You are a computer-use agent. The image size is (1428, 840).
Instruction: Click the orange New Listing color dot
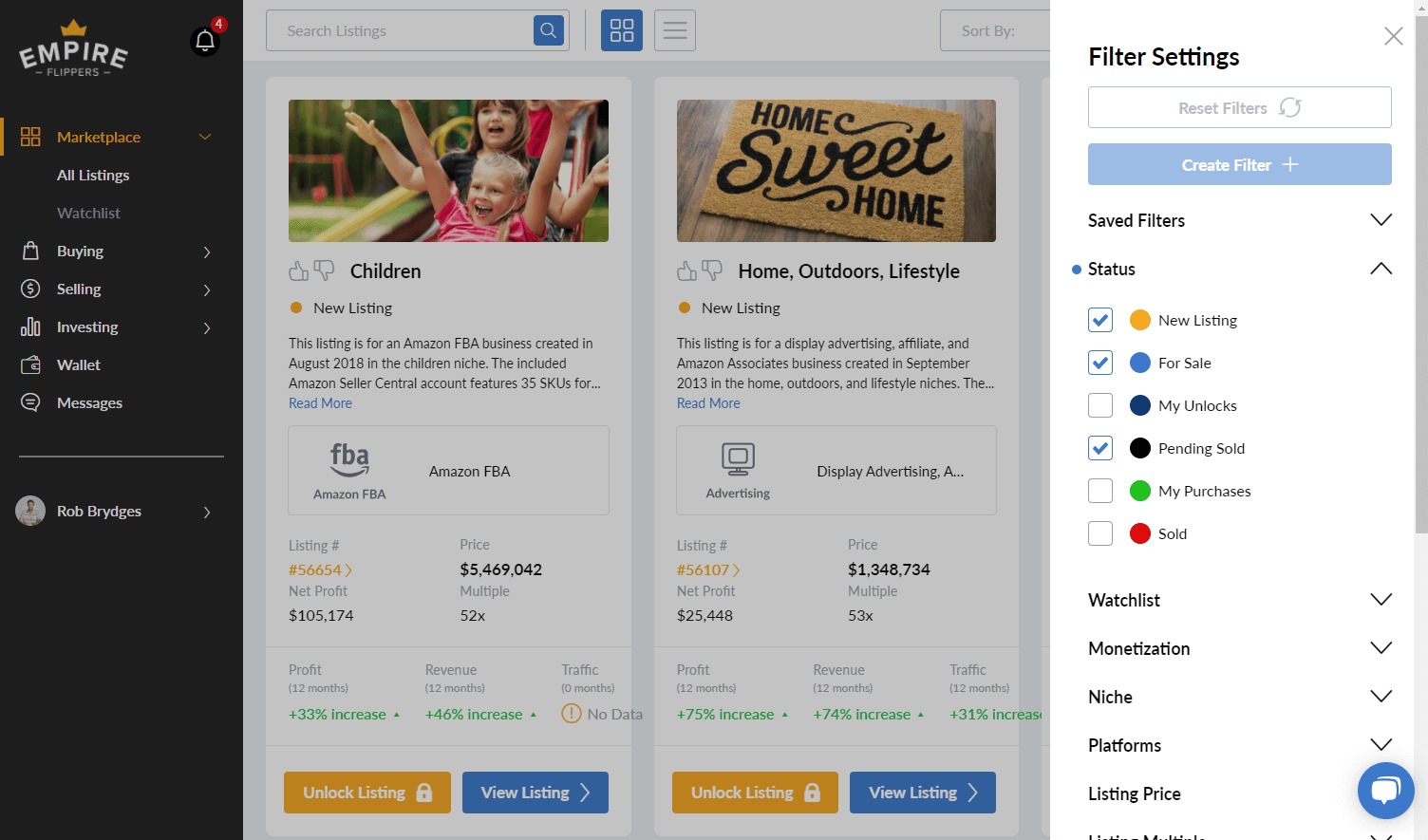[x=1140, y=320]
